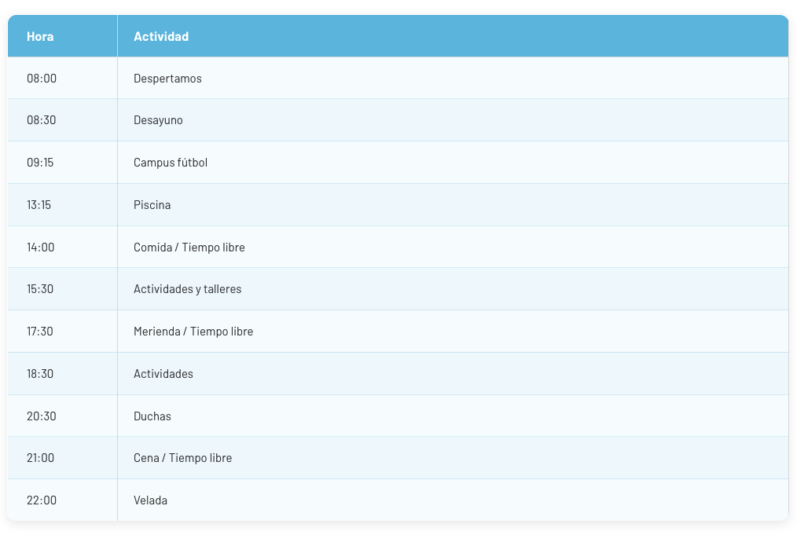The width and height of the screenshot is (800, 535).
Task: Select the Desayuno activity text
Action: 158,120
